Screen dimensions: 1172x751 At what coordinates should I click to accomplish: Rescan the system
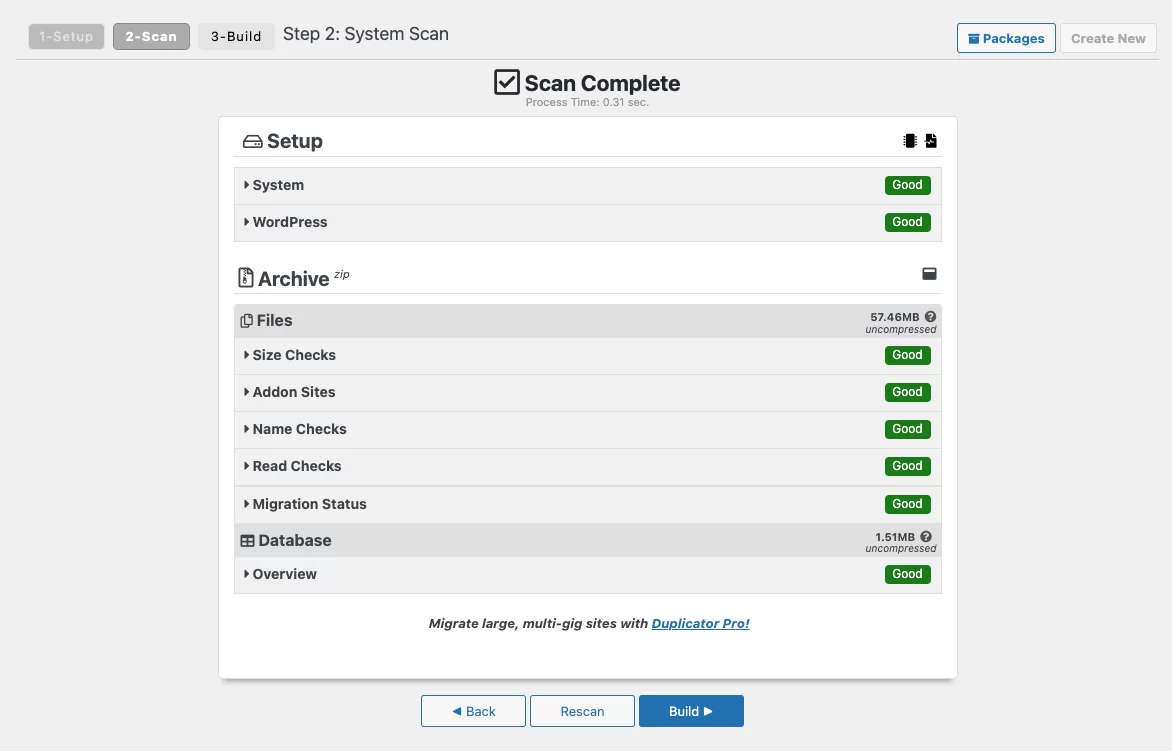tap(582, 711)
